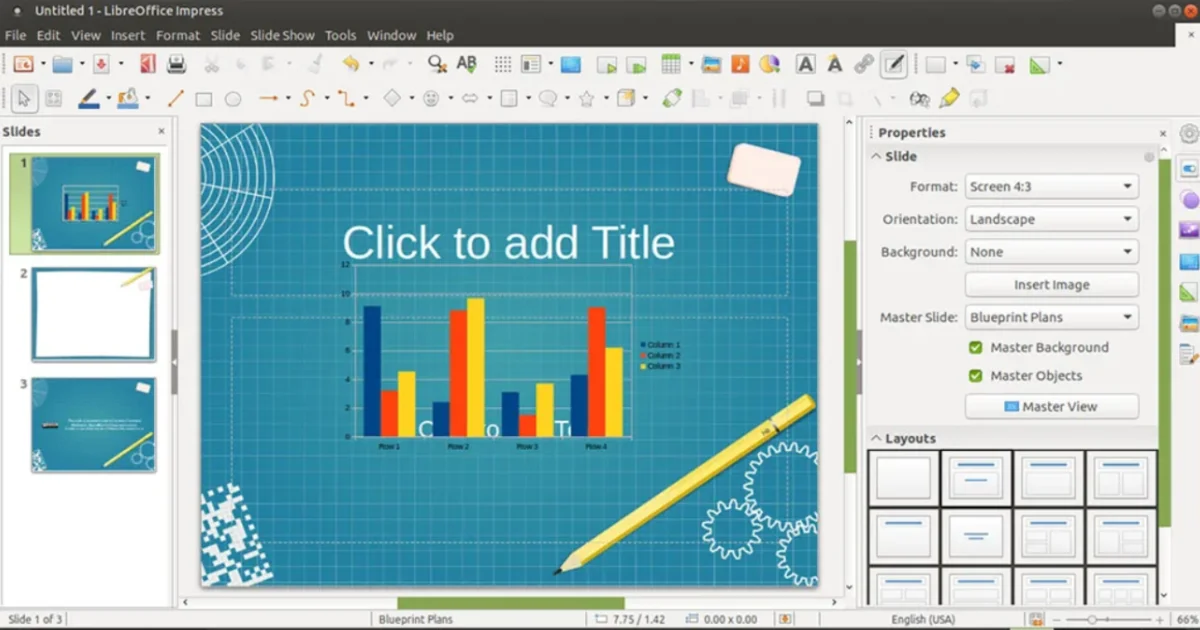1200x630 pixels.
Task: Open the Slide Show menu
Action: 282,35
